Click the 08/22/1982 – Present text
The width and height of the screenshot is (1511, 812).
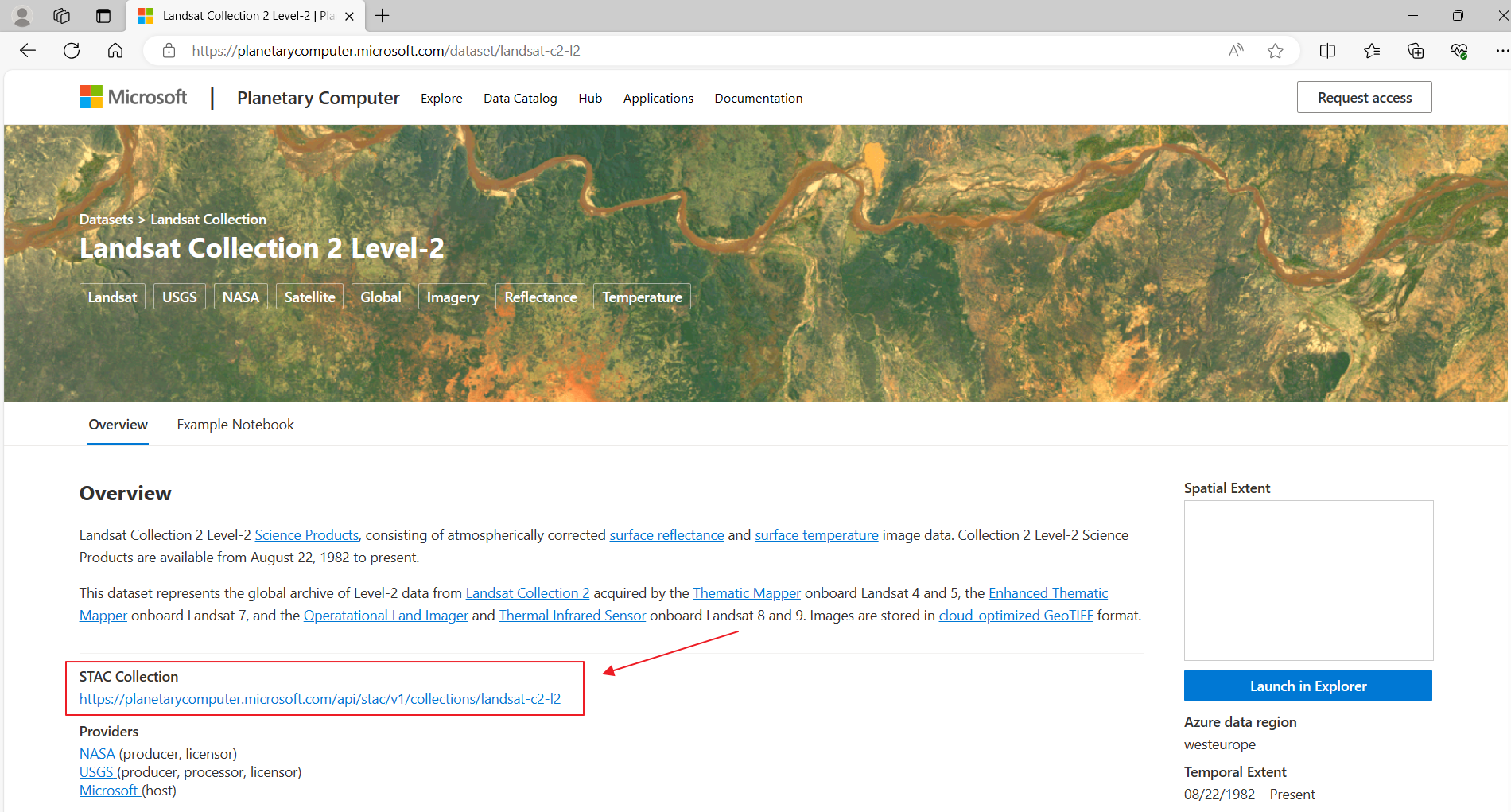[1249, 795]
